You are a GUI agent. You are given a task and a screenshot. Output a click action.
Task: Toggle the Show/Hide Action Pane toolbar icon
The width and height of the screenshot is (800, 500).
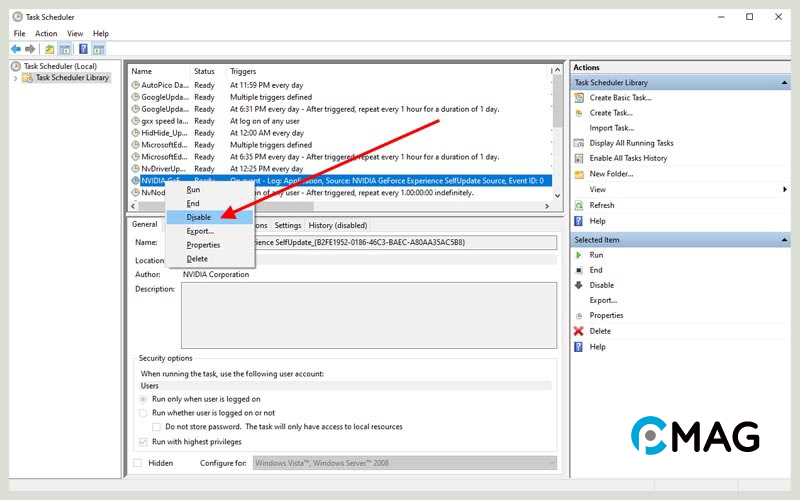(x=98, y=49)
